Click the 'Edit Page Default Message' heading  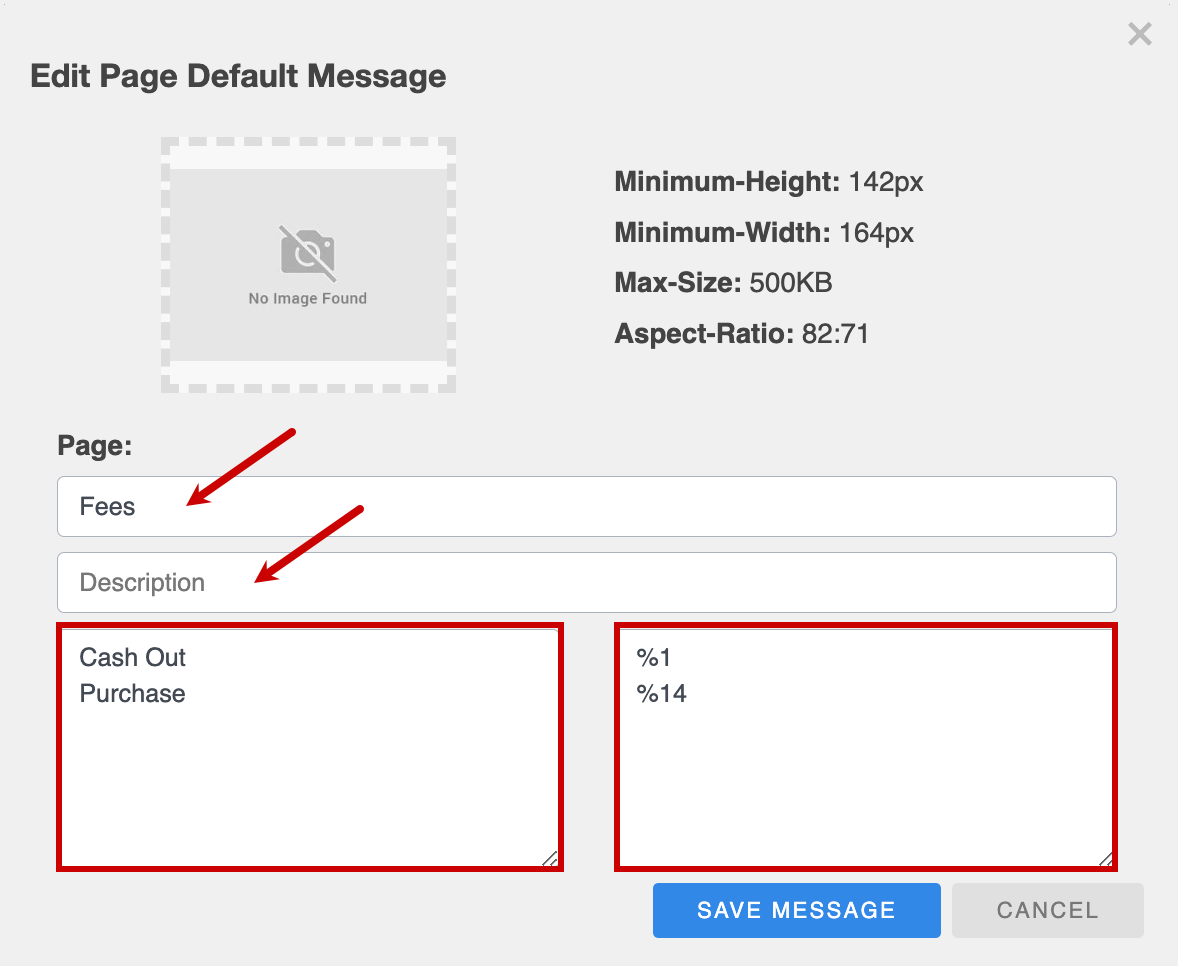click(238, 76)
